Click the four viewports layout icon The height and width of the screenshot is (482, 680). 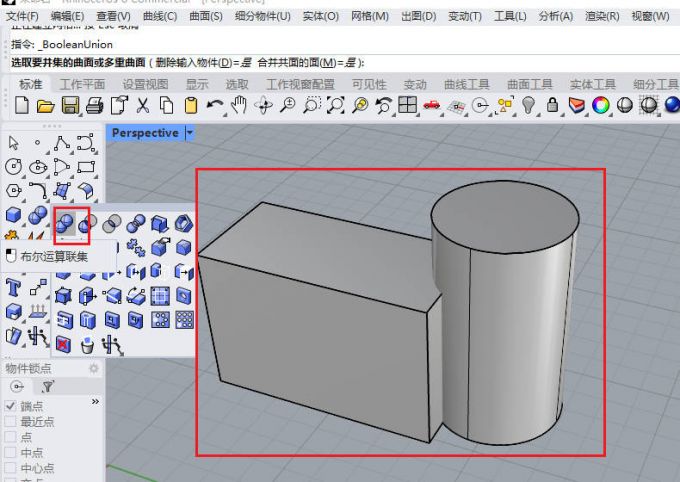point(408,105)
